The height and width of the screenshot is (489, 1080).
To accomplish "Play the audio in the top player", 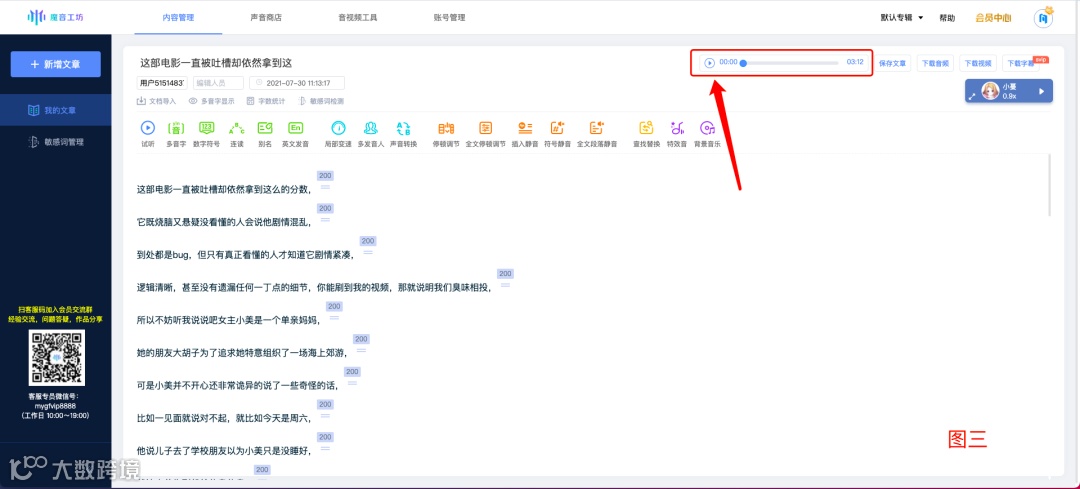I will click(x=709, y=63).
